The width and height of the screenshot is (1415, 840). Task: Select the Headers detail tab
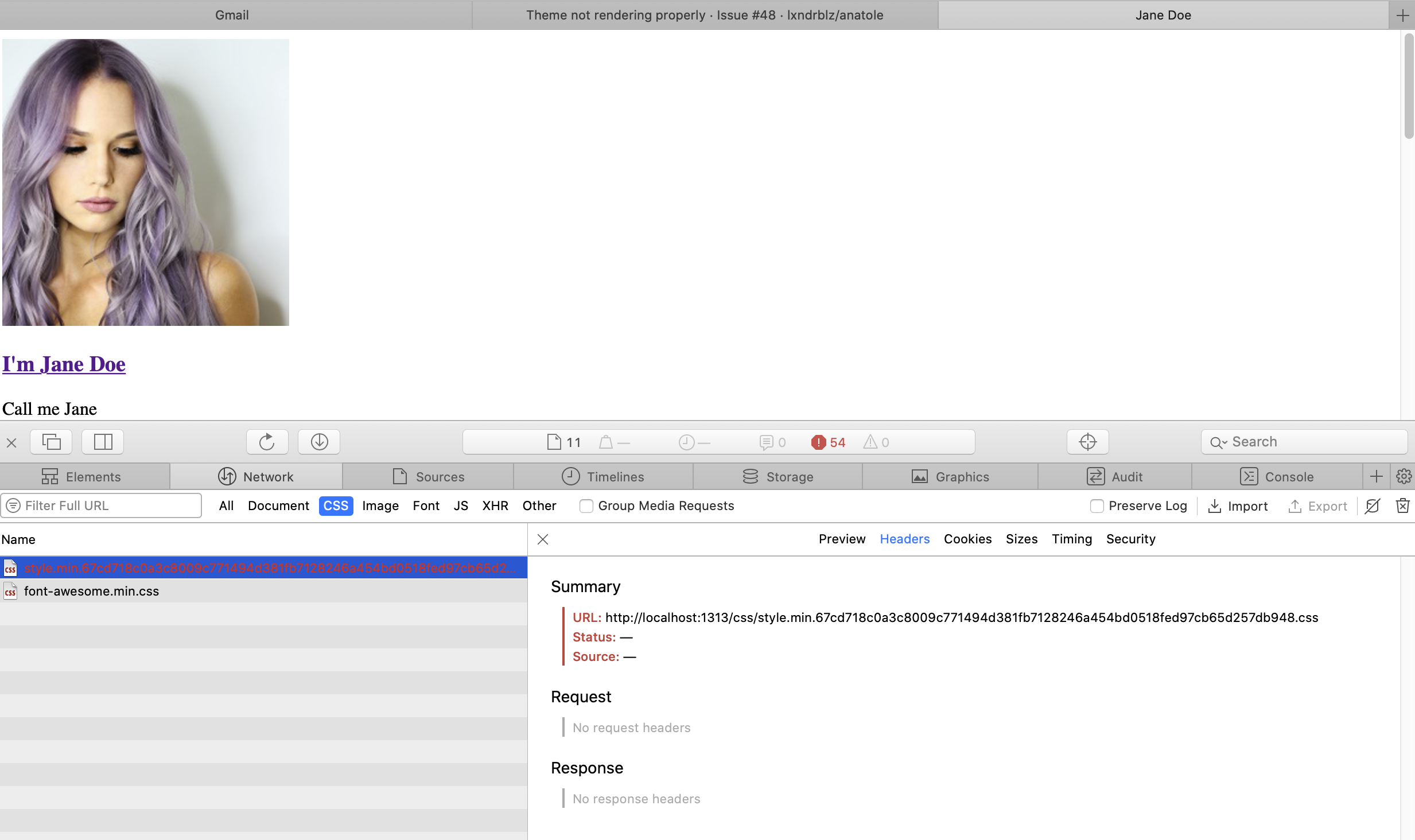(x=904, y=539)
